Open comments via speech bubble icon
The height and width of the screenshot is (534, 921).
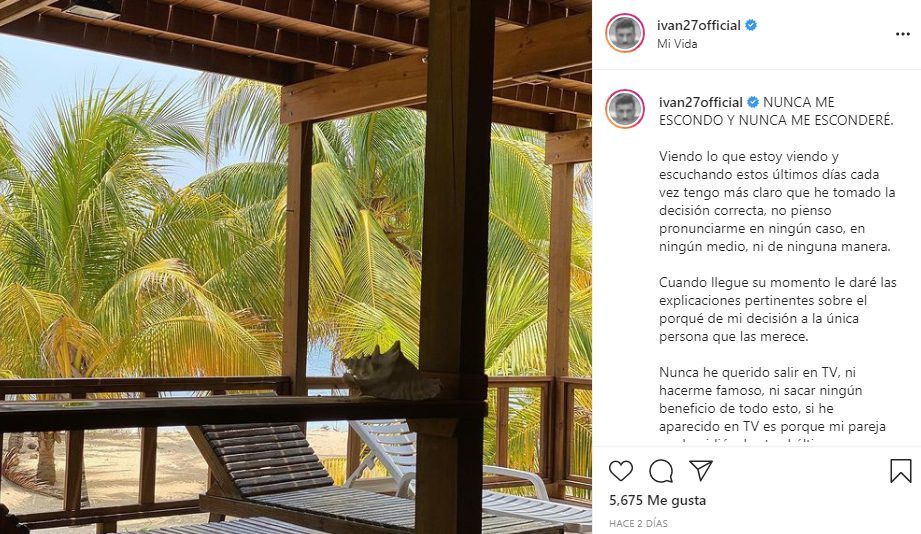click(x=661, y=471)
